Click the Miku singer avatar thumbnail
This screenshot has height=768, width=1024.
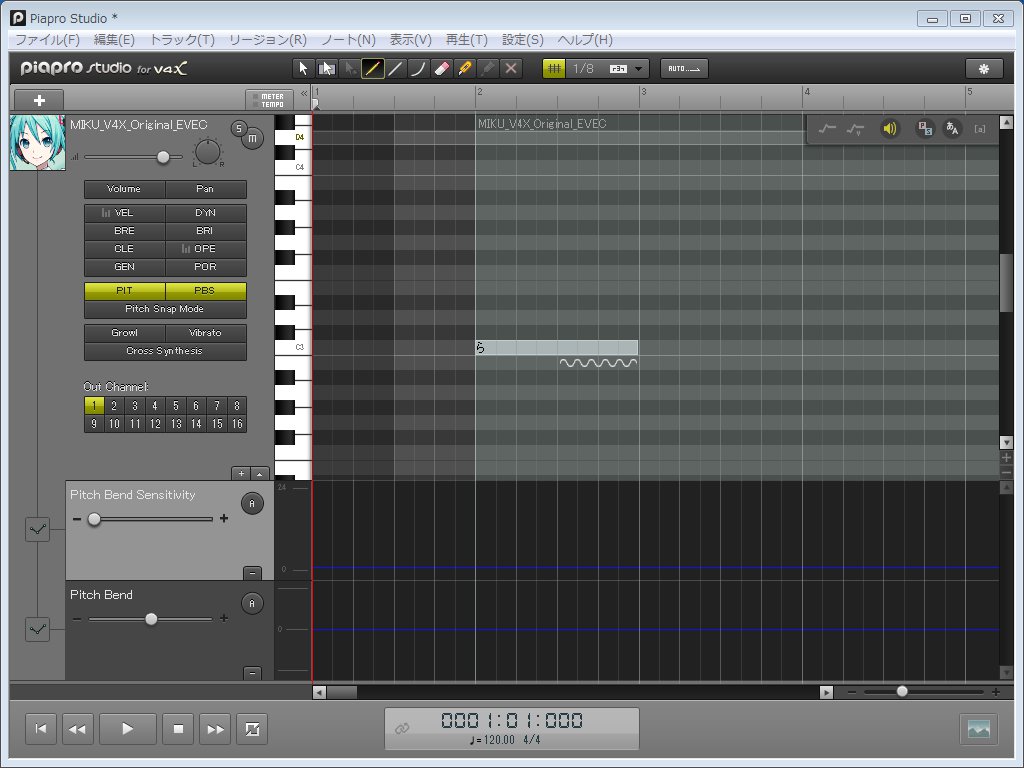pos(37,142)
